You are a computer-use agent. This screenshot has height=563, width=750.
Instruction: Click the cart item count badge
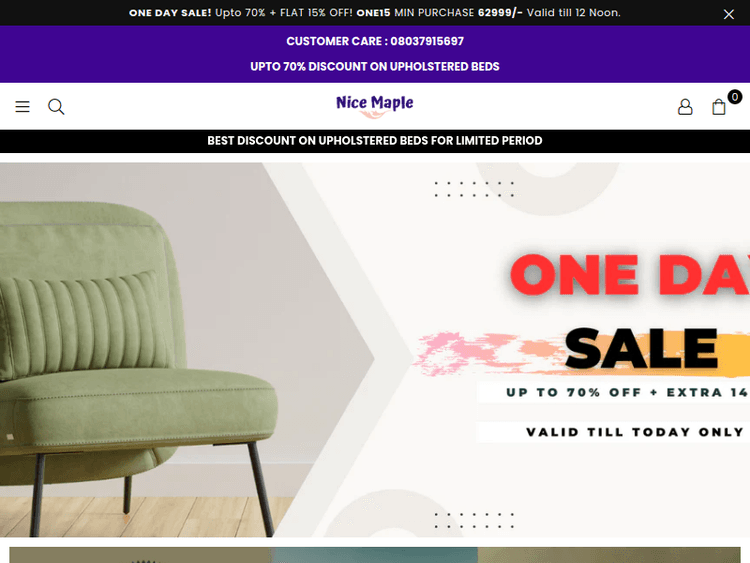[735, 97]
